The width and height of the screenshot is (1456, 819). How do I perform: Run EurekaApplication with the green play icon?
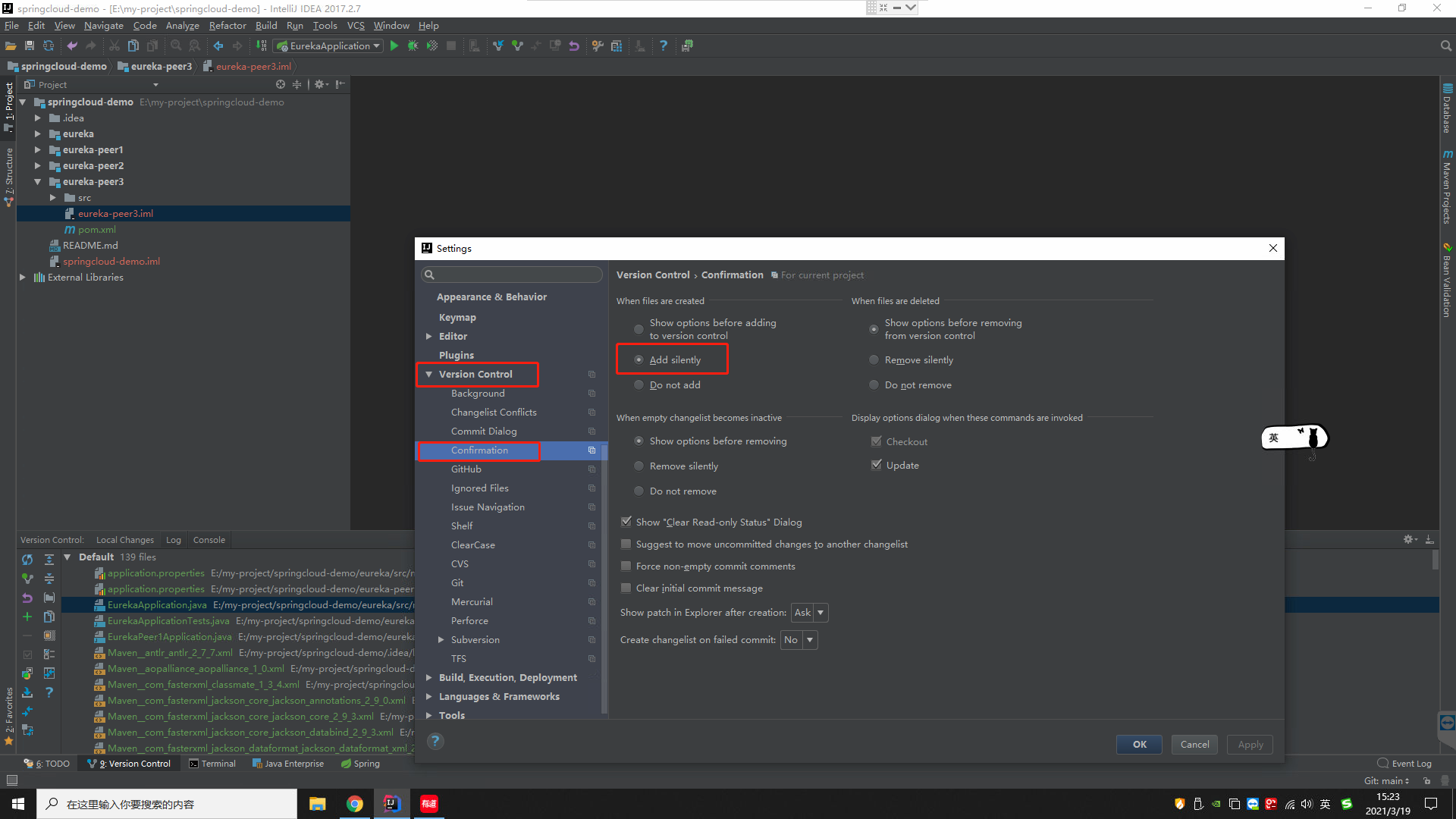point(394,46)
